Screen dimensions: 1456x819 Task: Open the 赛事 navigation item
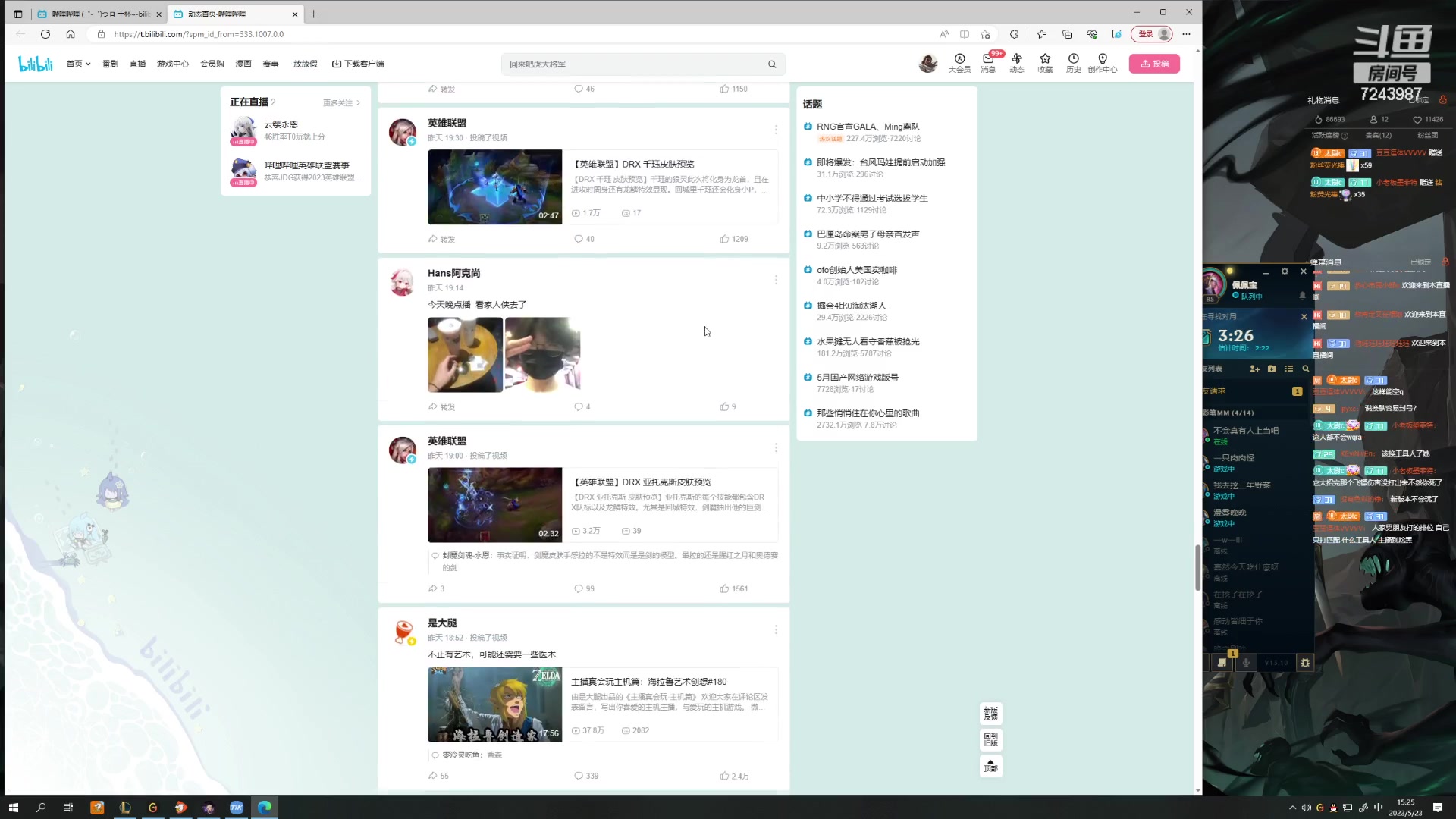point(271,64)
